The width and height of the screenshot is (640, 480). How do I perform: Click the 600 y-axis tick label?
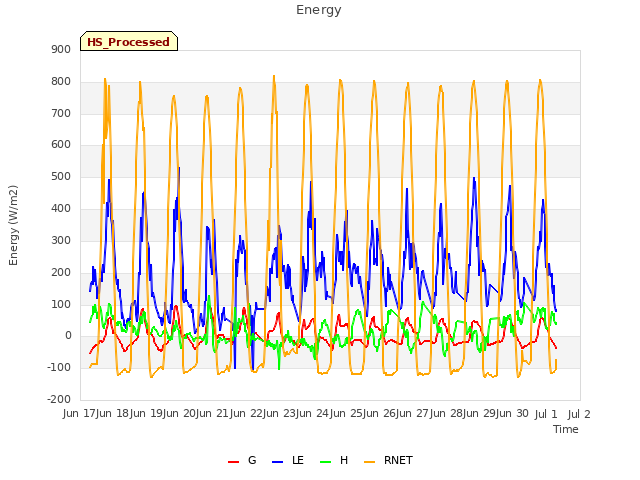pos(61,144)
